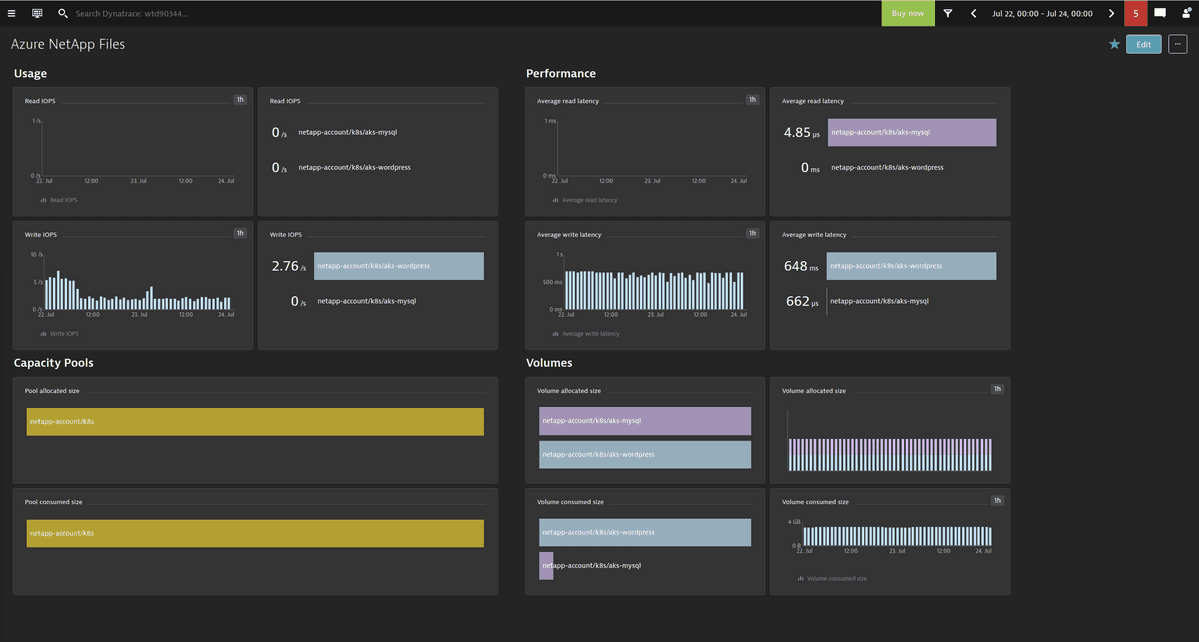Click the Buy now button

(908, 13)
